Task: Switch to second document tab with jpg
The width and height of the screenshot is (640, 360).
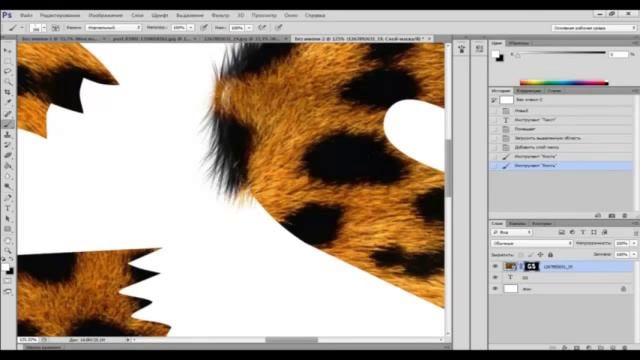Action: 151,38
